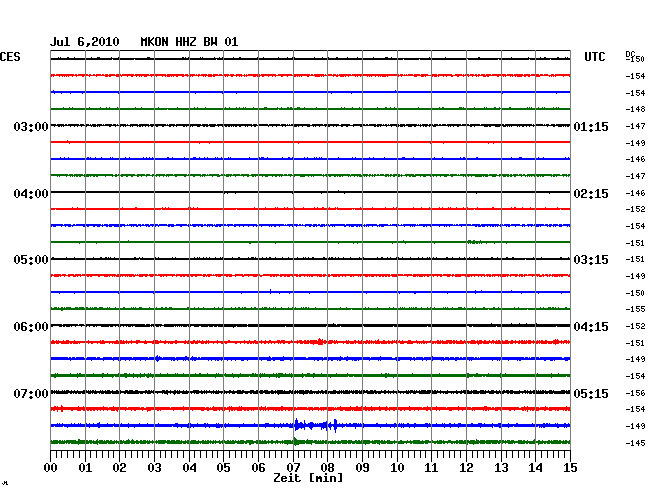This screenshot has height=494, width=650.
Task: Click the green trace disturbance near minute 12
Action: [475, 242]
